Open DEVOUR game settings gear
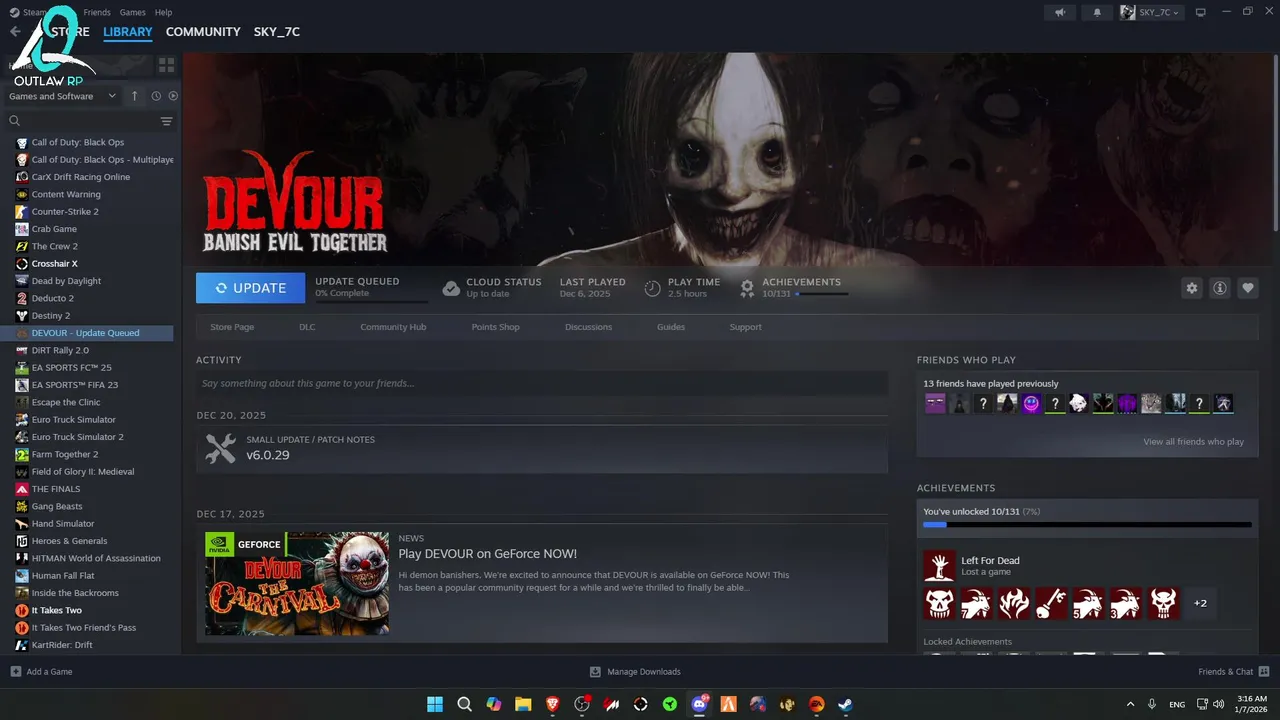Screen dimensions: 1280x720 pos(1191,288)
